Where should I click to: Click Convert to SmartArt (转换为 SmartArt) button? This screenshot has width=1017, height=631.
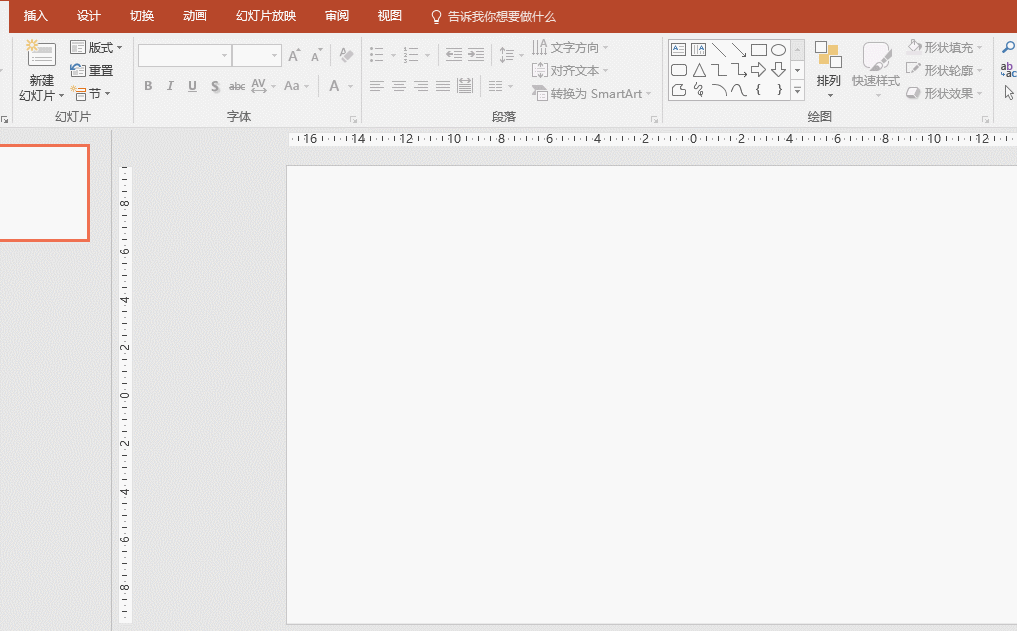[x=591, y=94]
